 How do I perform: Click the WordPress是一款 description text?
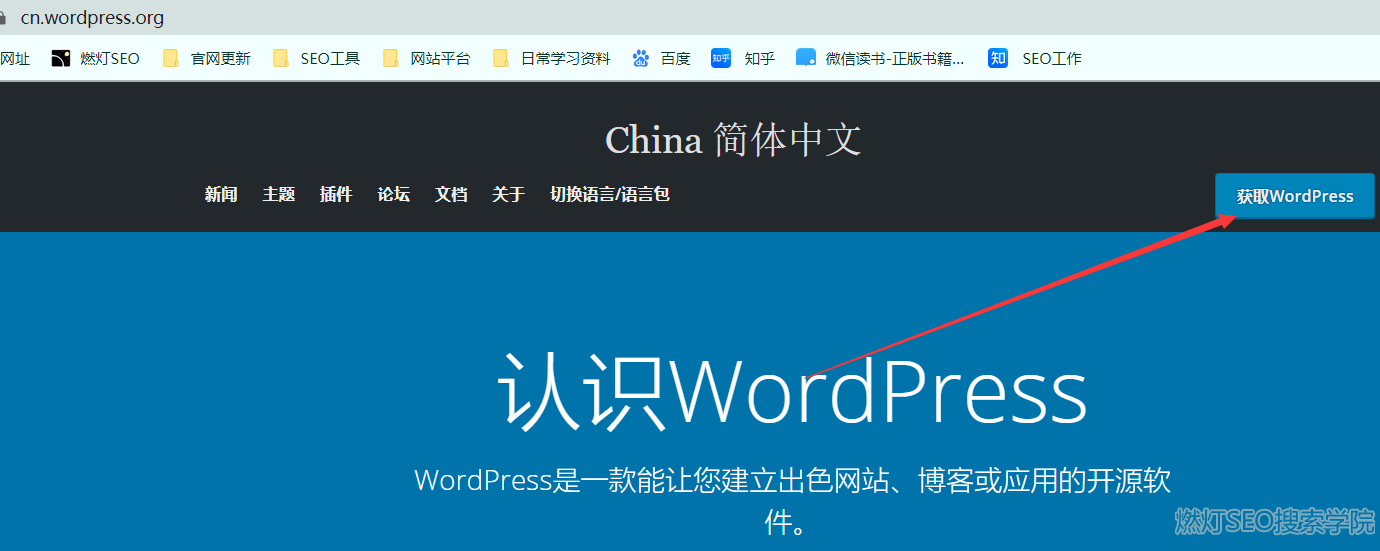coord(792,500)
